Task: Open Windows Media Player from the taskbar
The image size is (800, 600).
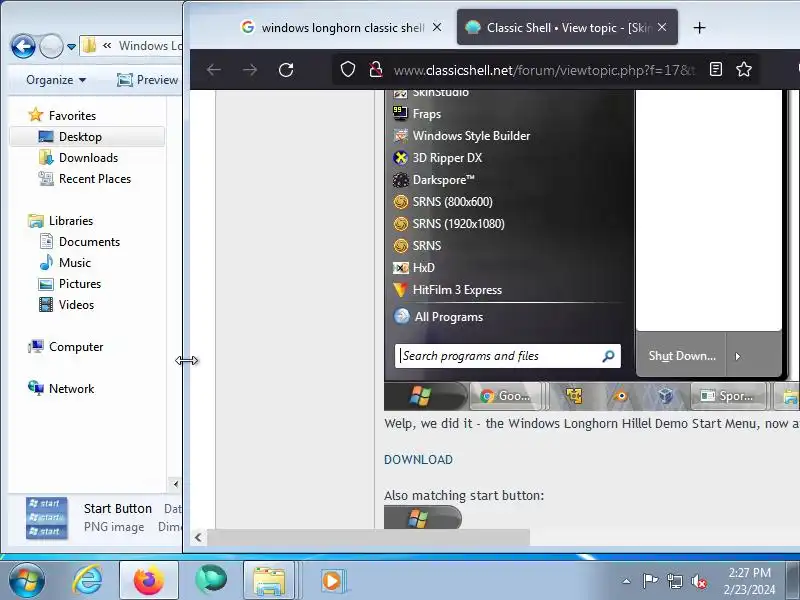Action: pyautogui.click(x=333, y=581)
